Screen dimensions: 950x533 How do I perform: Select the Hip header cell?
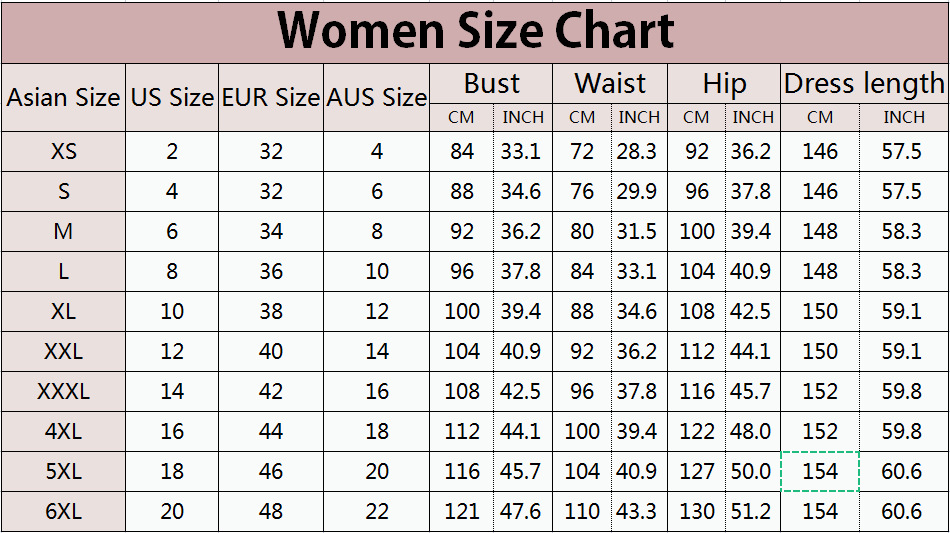[724, 83]
